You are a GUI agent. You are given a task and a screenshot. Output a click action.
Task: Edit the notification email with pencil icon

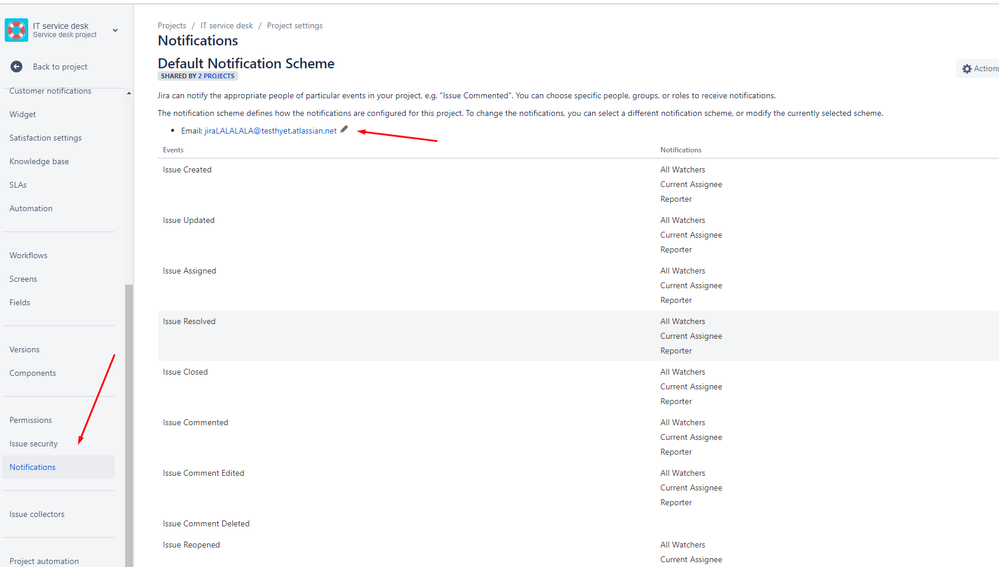click(344, 129)
